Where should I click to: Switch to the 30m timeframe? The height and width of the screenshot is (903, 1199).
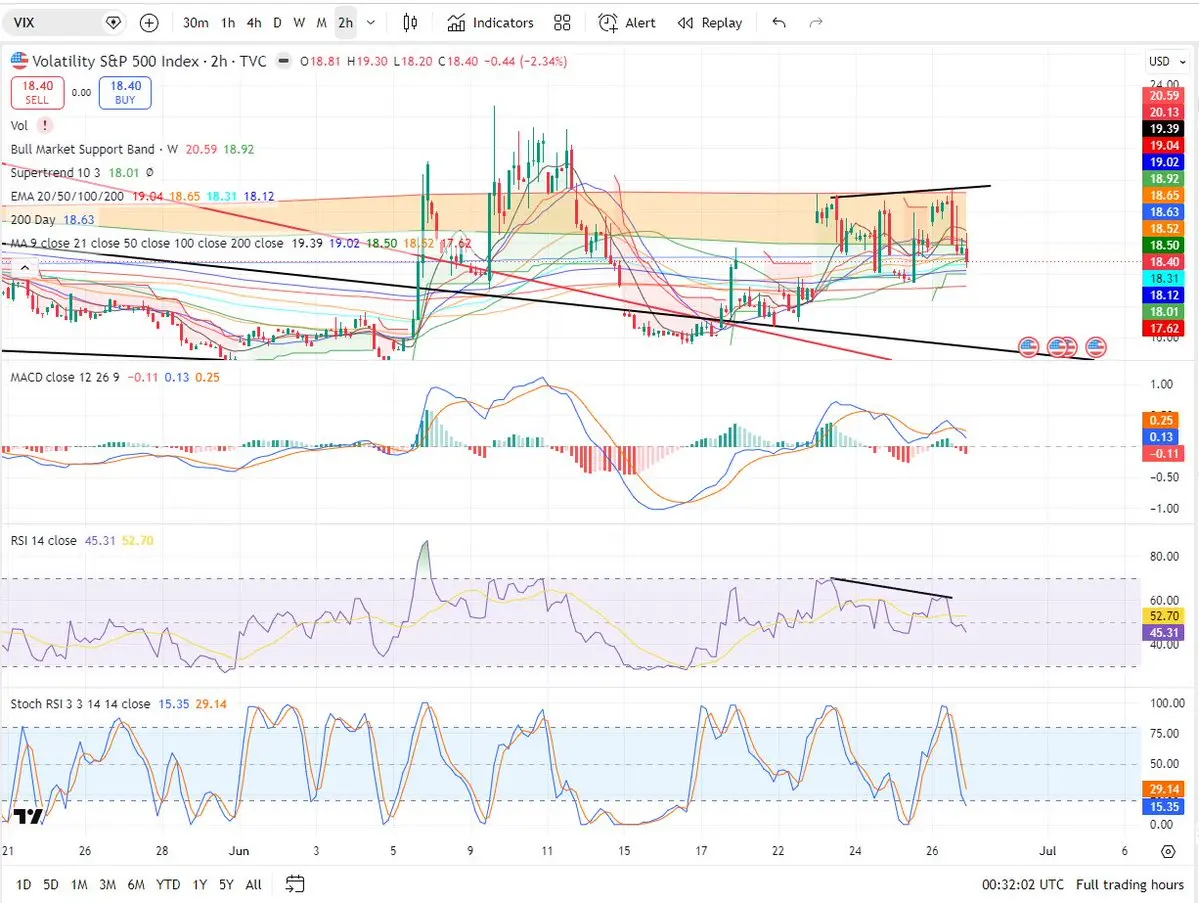click(x=196, y=23)
